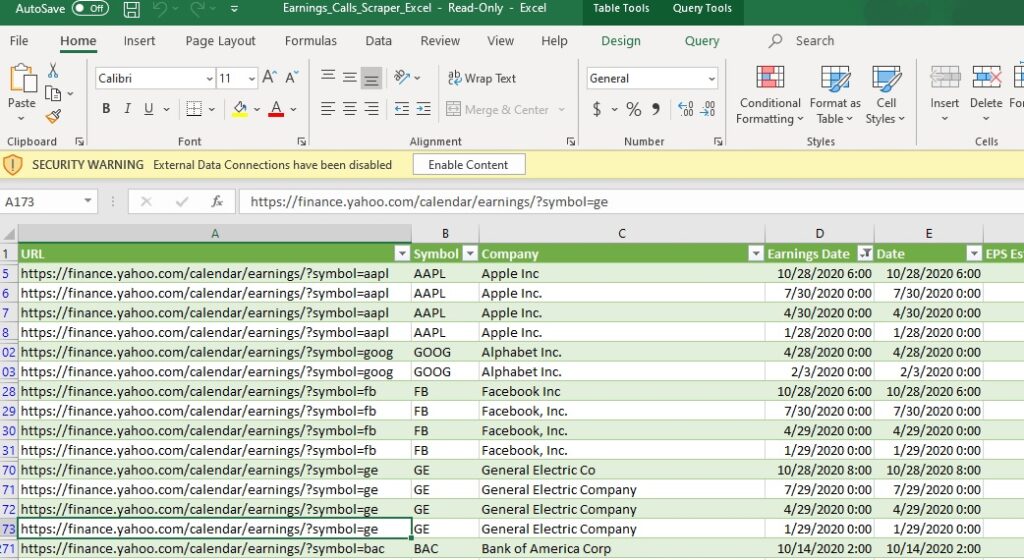Apply Percent Style format
Viewport: 1024px width, 560px height.
pos(633,109)
